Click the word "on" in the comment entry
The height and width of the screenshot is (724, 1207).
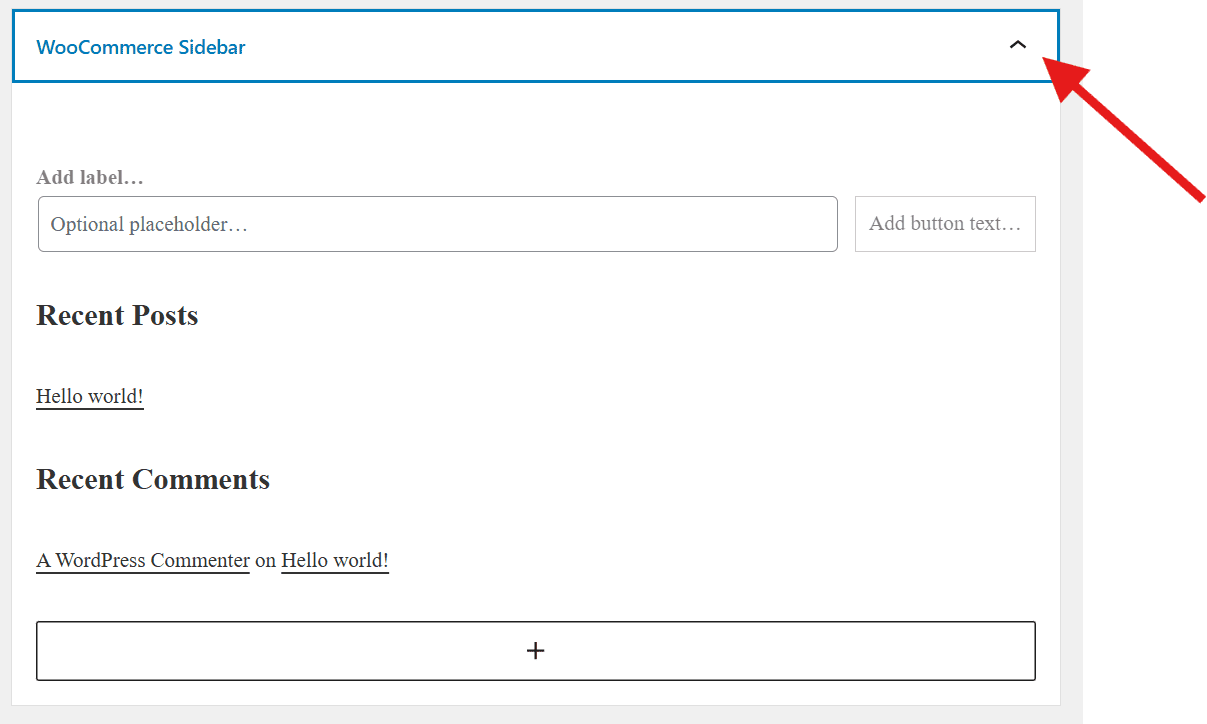click(263, 560)
